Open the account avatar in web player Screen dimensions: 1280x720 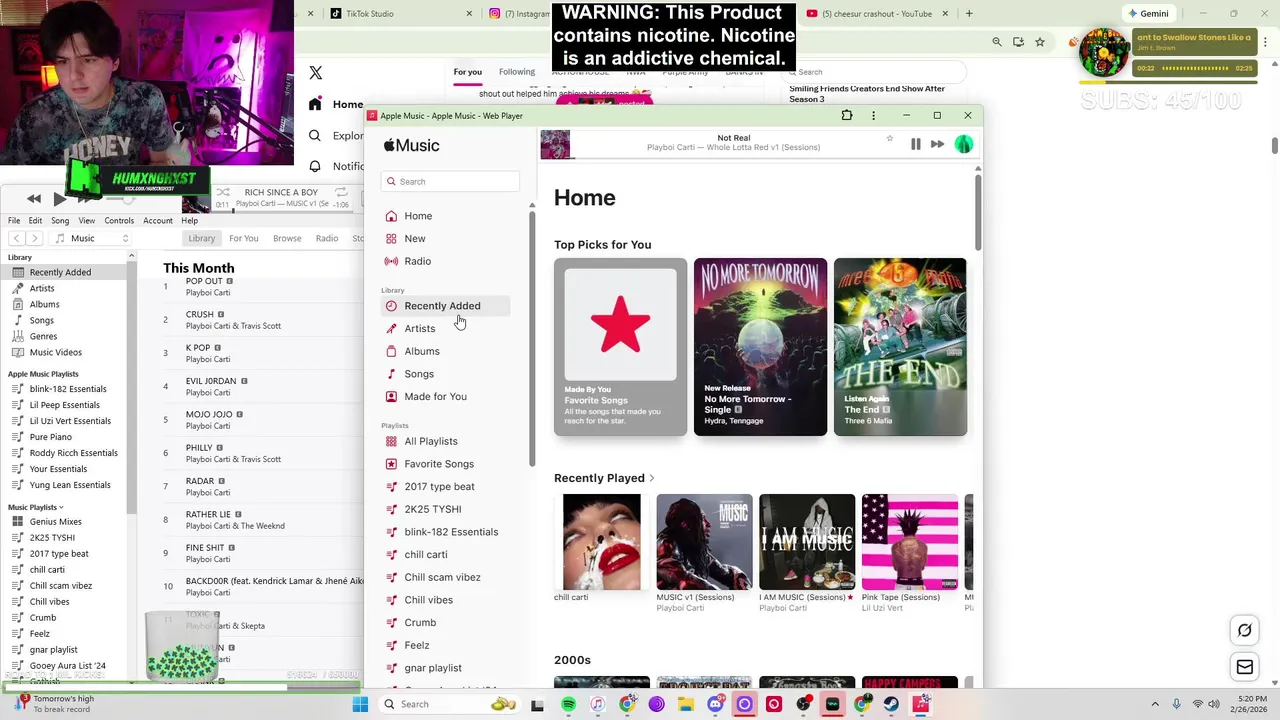(963, 144)
